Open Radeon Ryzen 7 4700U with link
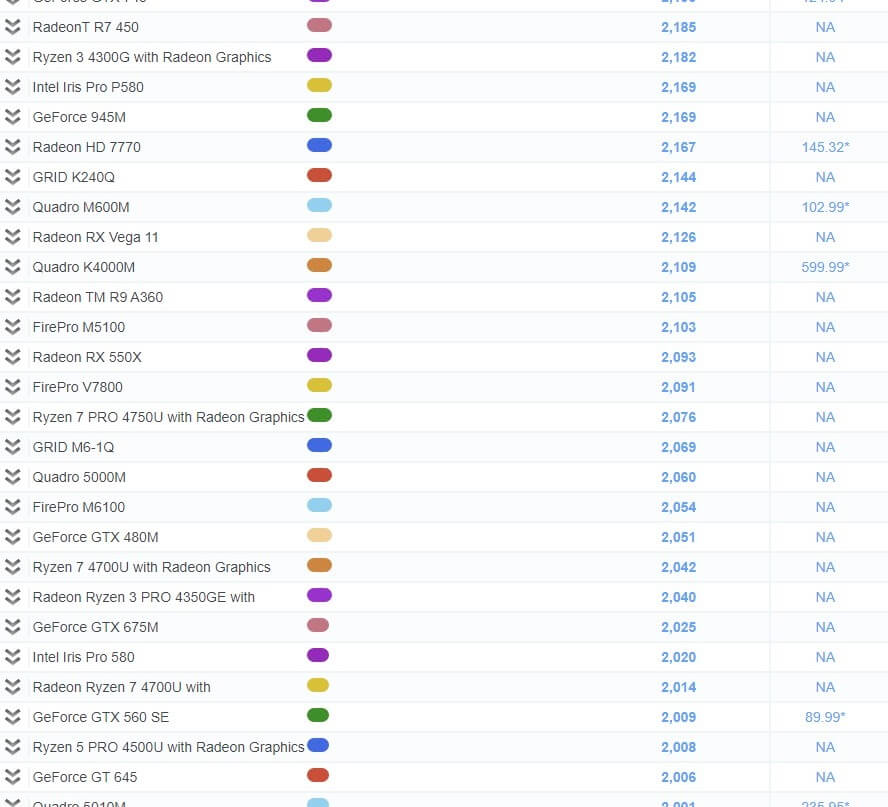Screen dimensions: 888x807 (x=121, y=688)
